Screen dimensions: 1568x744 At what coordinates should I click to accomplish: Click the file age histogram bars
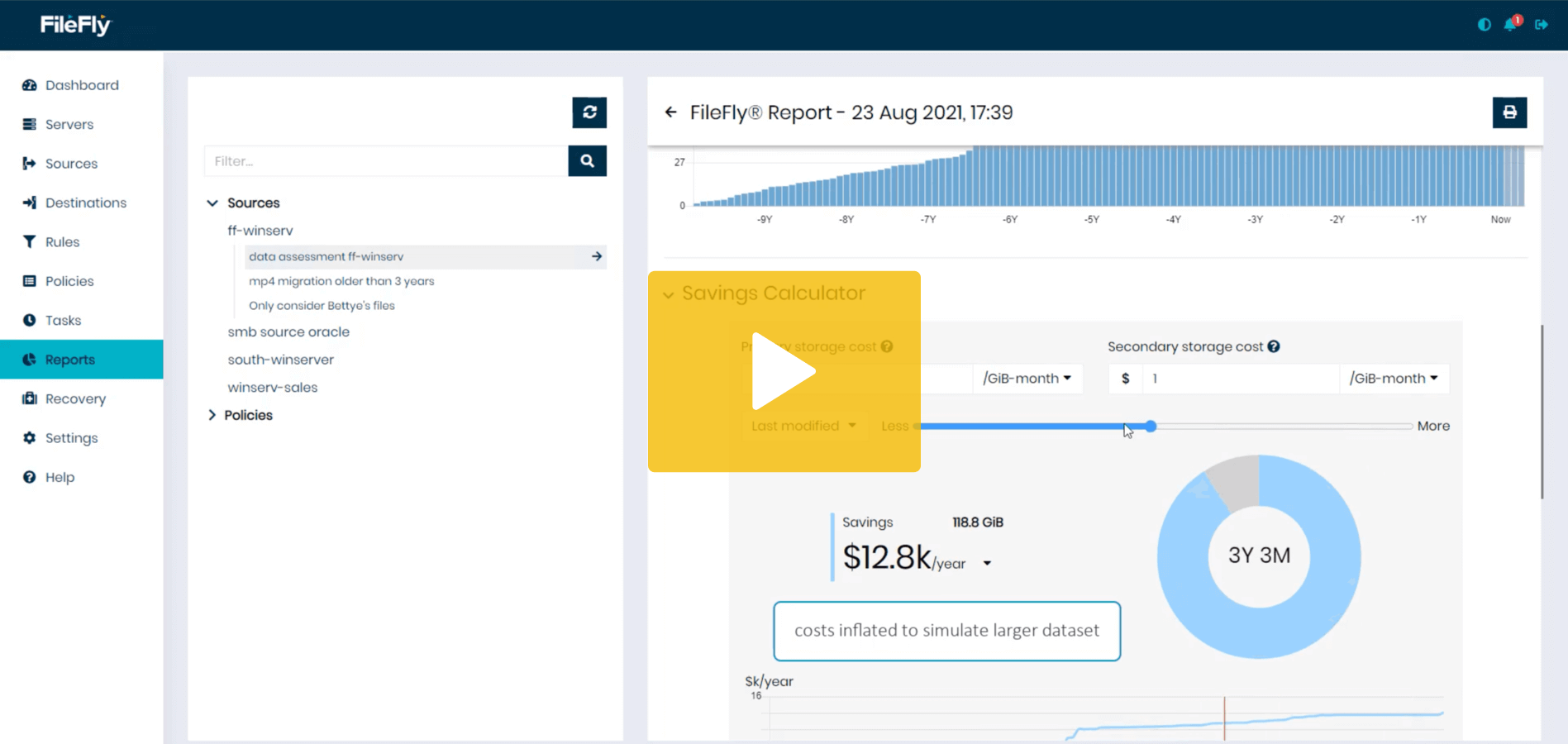click(1108, 176)
